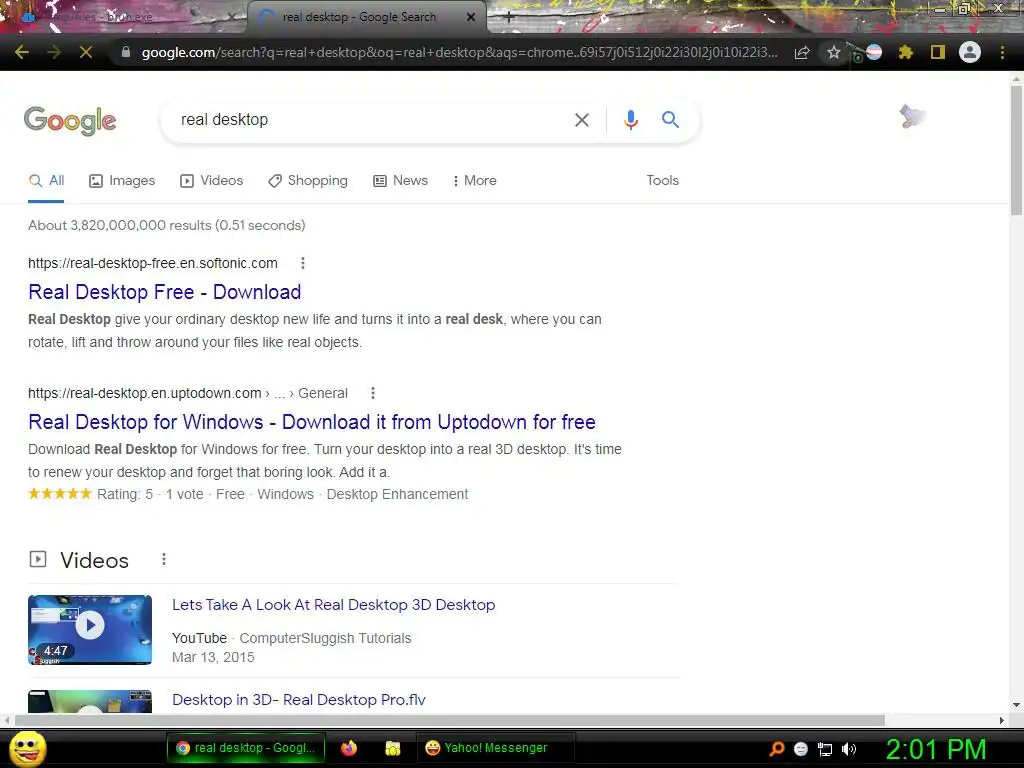Open options for the softonic.com result
1024x768 pixels.
(x=302, y=263)
